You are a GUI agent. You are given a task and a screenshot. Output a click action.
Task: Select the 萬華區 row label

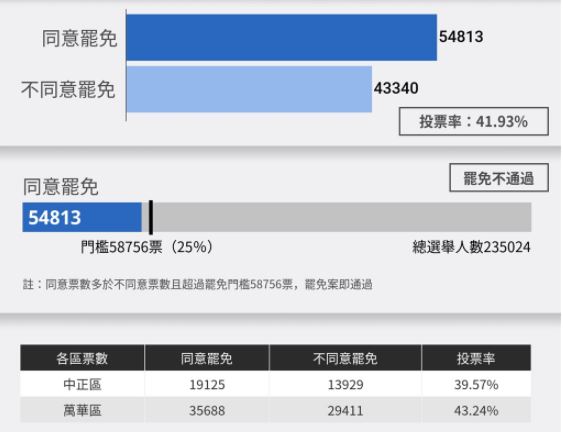[82, 410]
